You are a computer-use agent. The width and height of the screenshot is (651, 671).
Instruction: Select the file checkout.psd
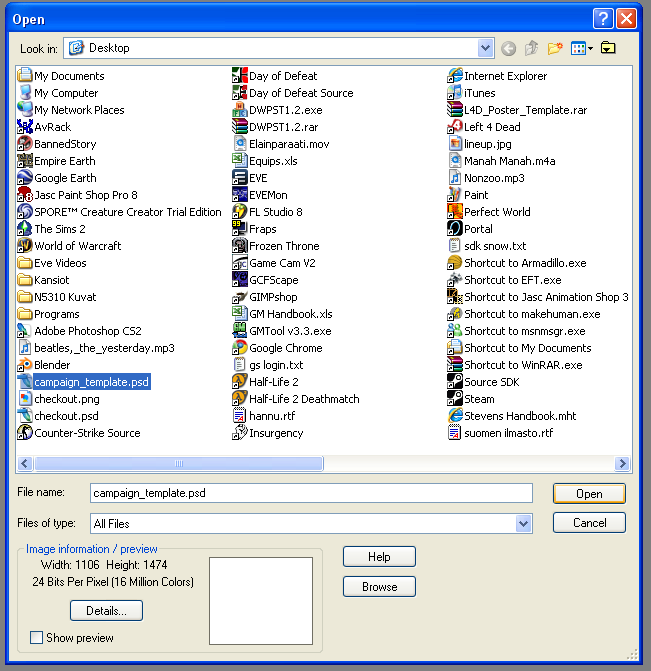58,416
